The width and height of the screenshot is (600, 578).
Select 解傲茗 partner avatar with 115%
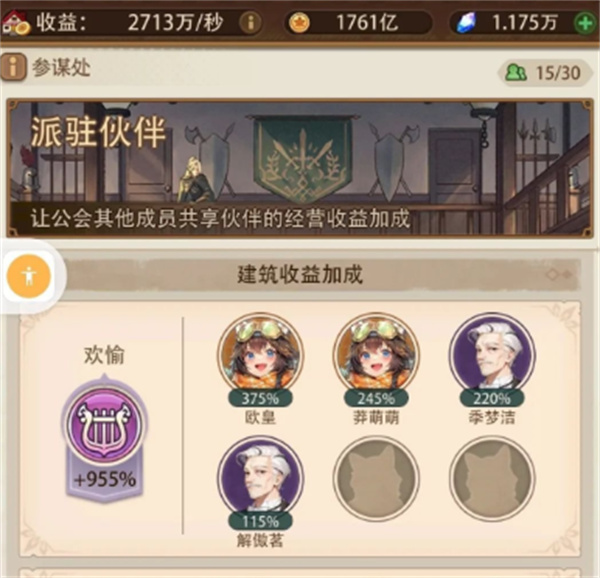pyautogui.click(x=260, y=479)
